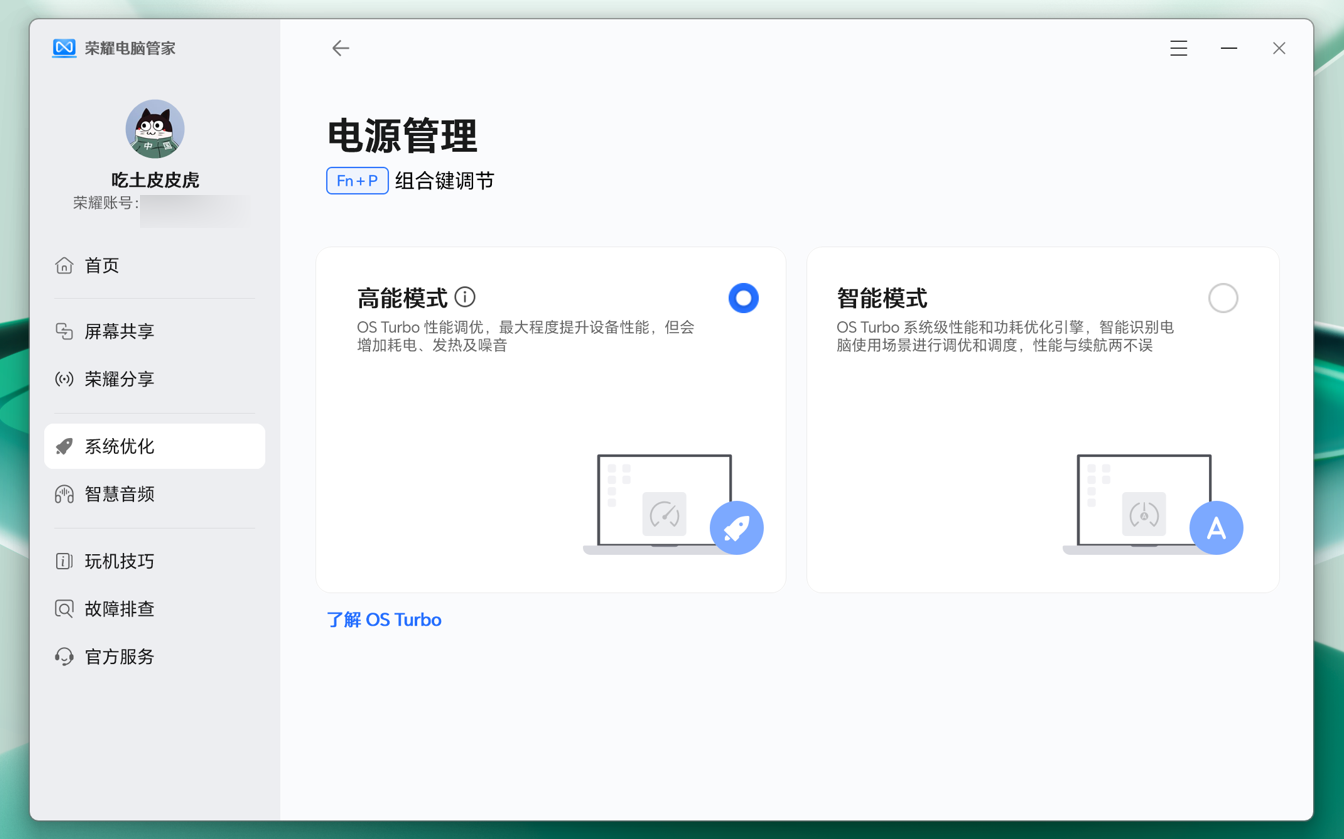Click the 电源管理 page title
The image size is (1344, 839).
point(403,136)
